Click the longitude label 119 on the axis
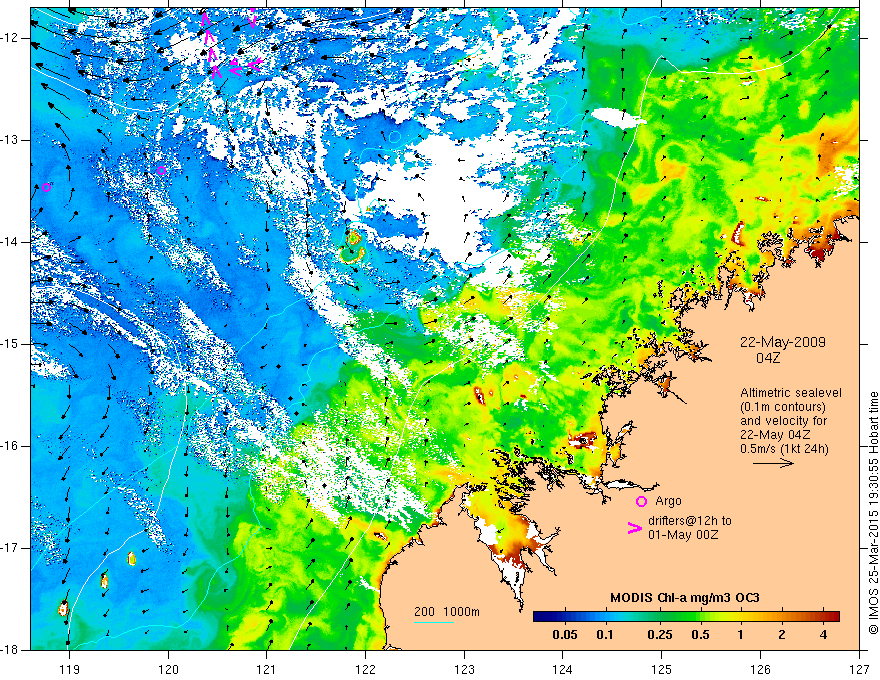Image resolution: width=880 pixels, height=680 pixels. pos(70,669)
